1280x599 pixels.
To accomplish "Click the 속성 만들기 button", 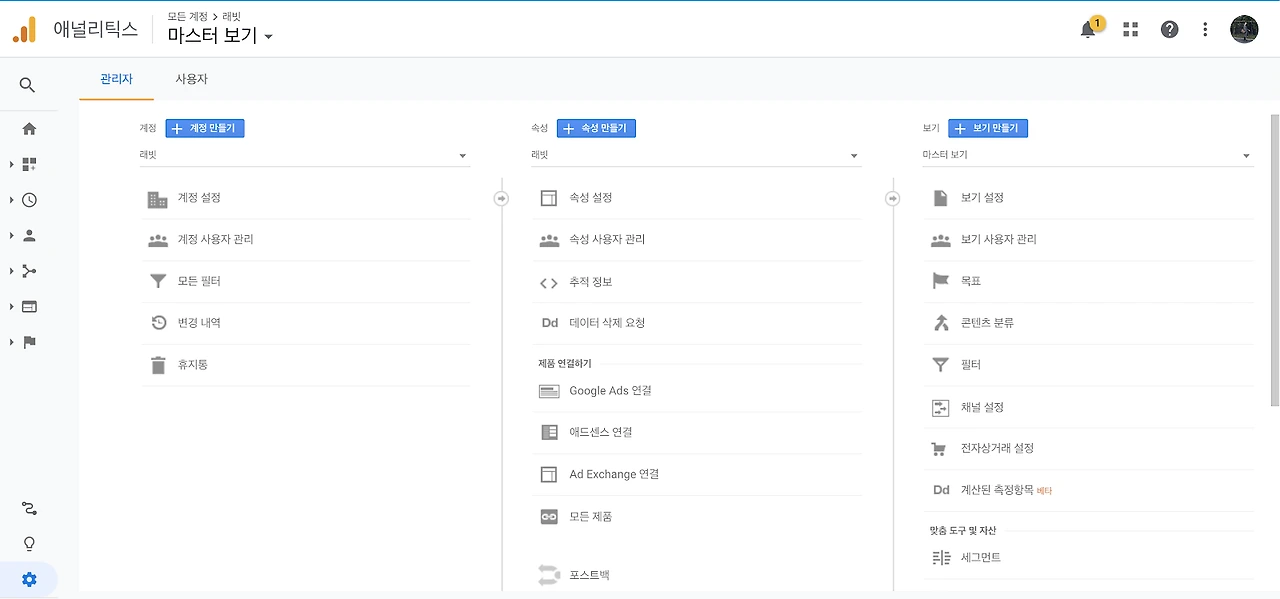I will pos(596,128).
